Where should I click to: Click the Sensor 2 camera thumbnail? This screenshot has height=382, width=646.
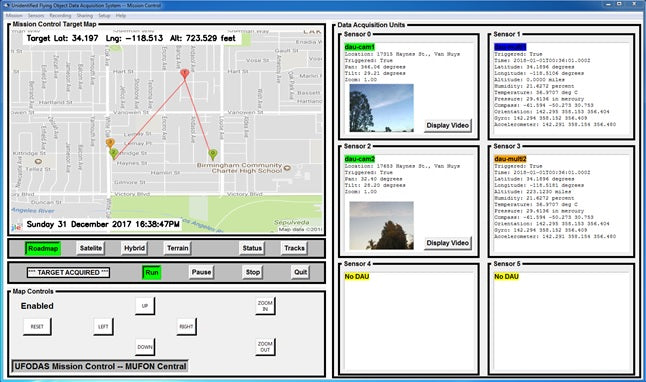382,225
